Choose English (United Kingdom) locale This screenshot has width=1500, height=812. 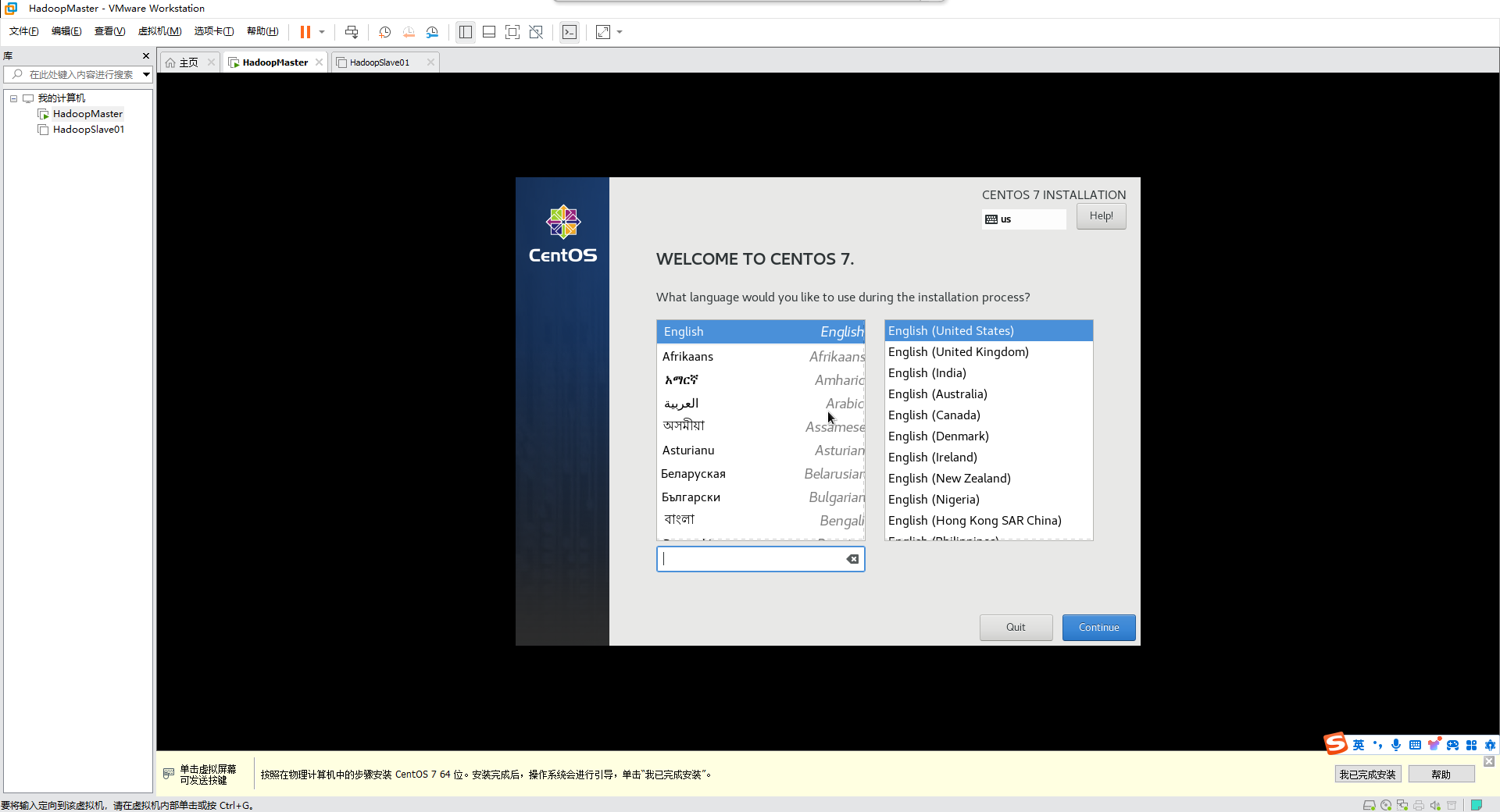point(988,352)
